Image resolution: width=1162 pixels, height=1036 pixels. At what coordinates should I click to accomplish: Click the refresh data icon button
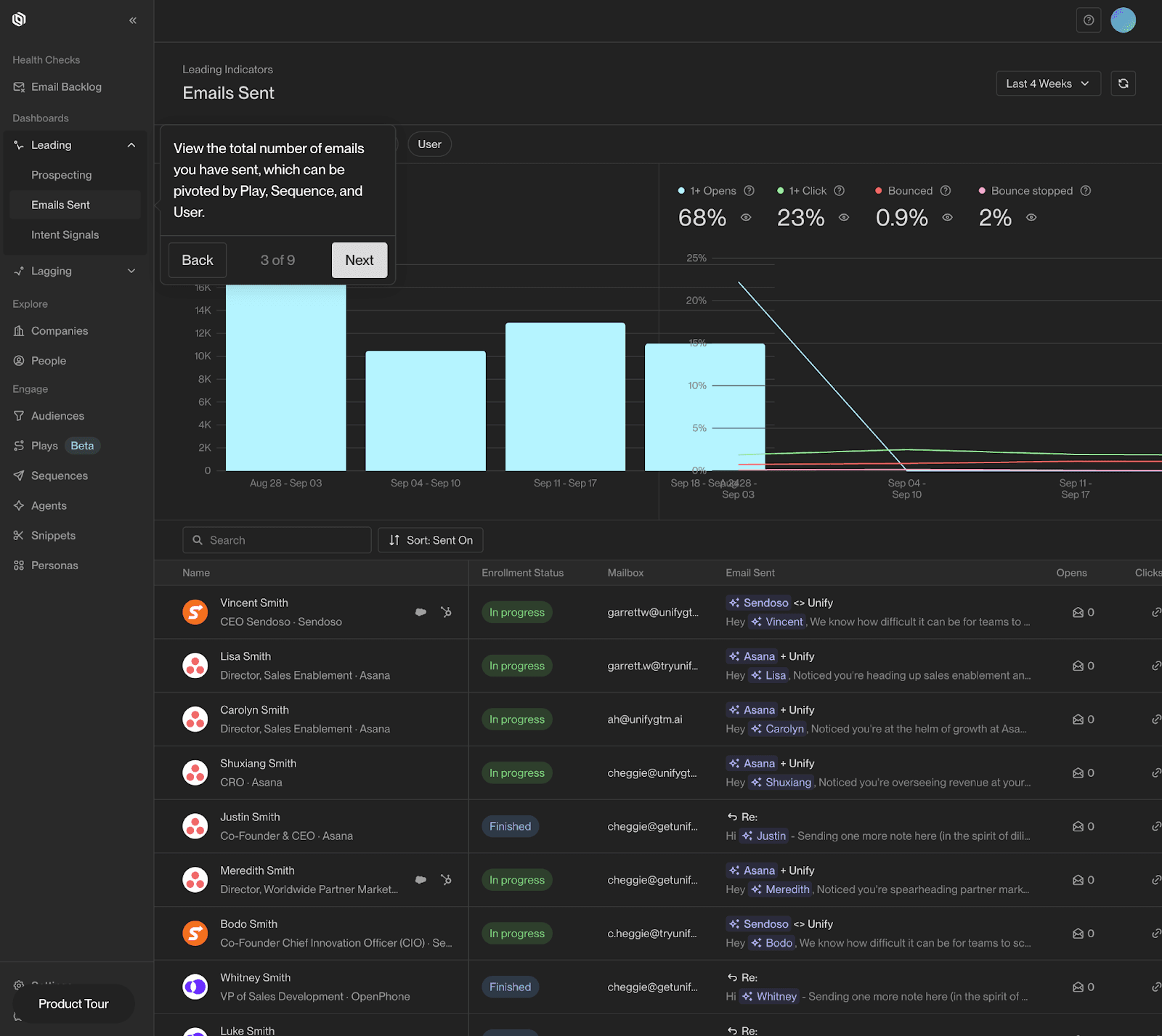(1124, 83)
